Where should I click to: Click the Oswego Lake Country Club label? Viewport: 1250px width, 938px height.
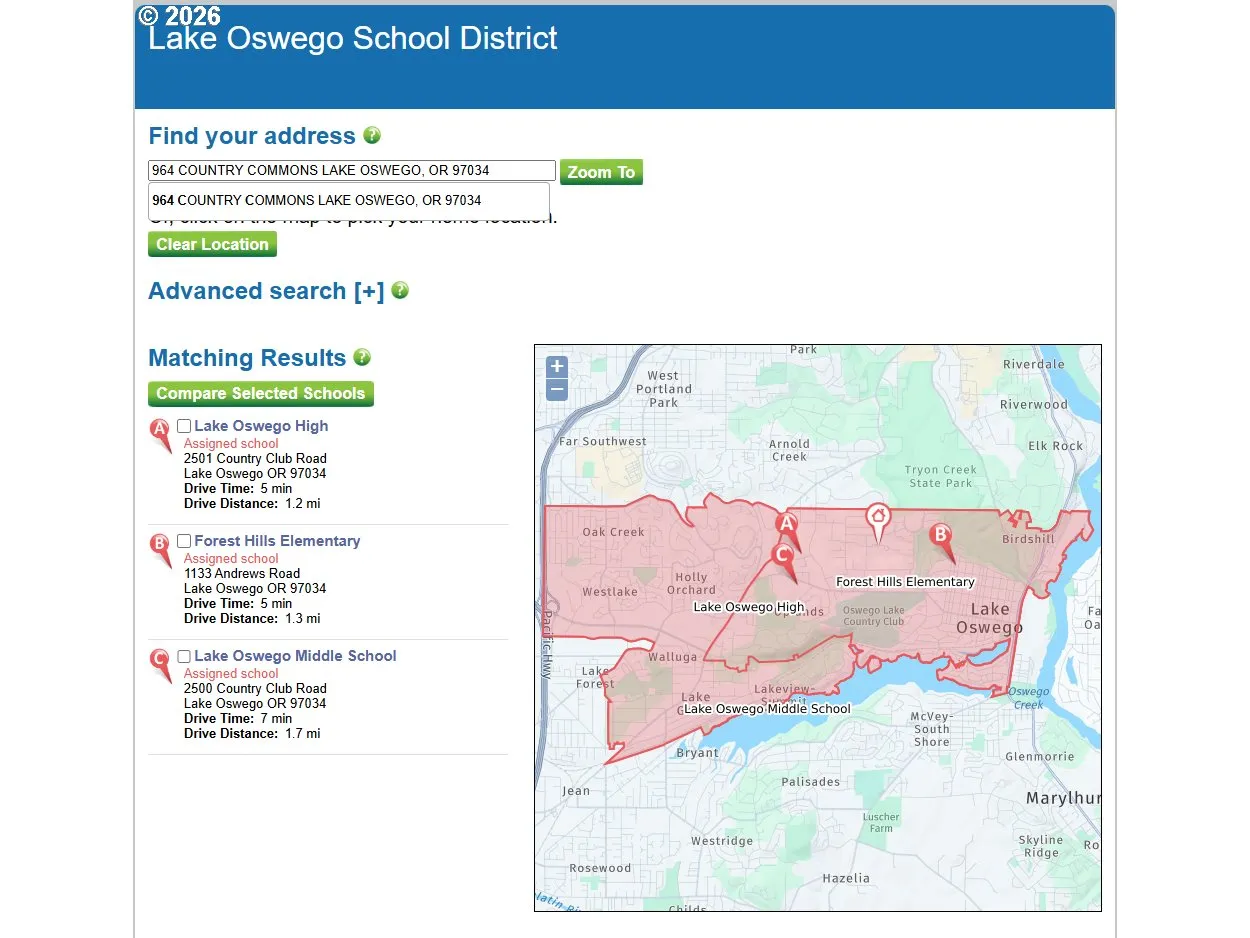(873, 616)
